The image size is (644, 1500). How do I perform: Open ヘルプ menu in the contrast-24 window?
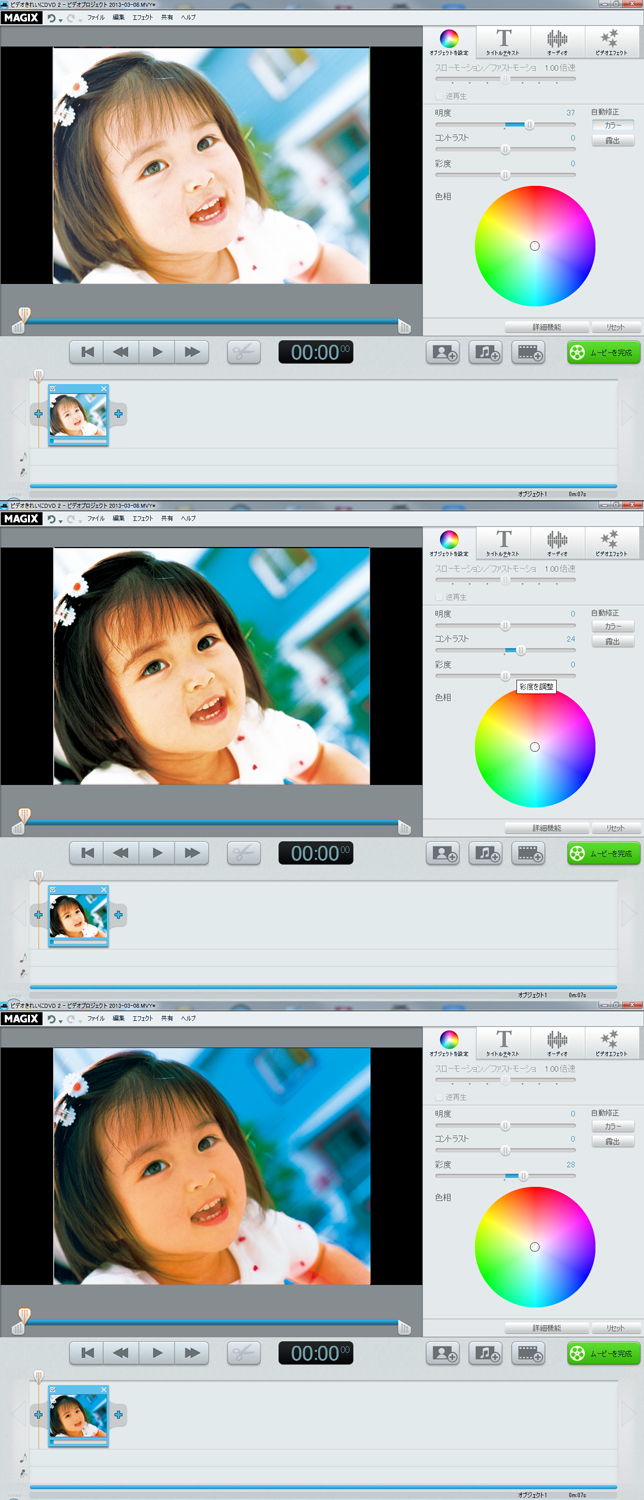[188, 518]
